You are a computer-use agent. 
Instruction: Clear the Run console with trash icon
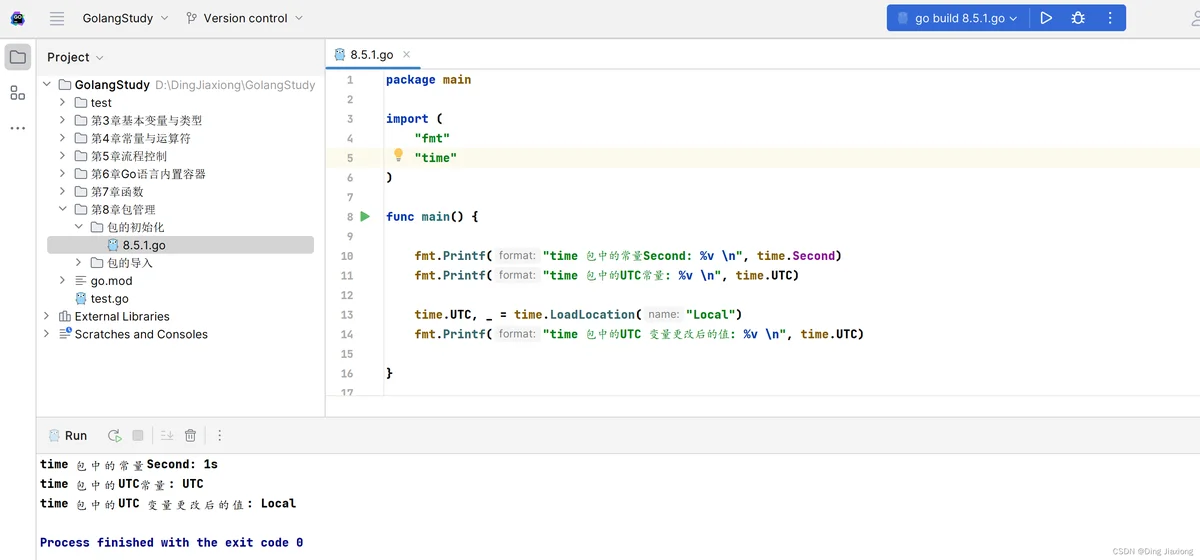[x=190, y=435]
